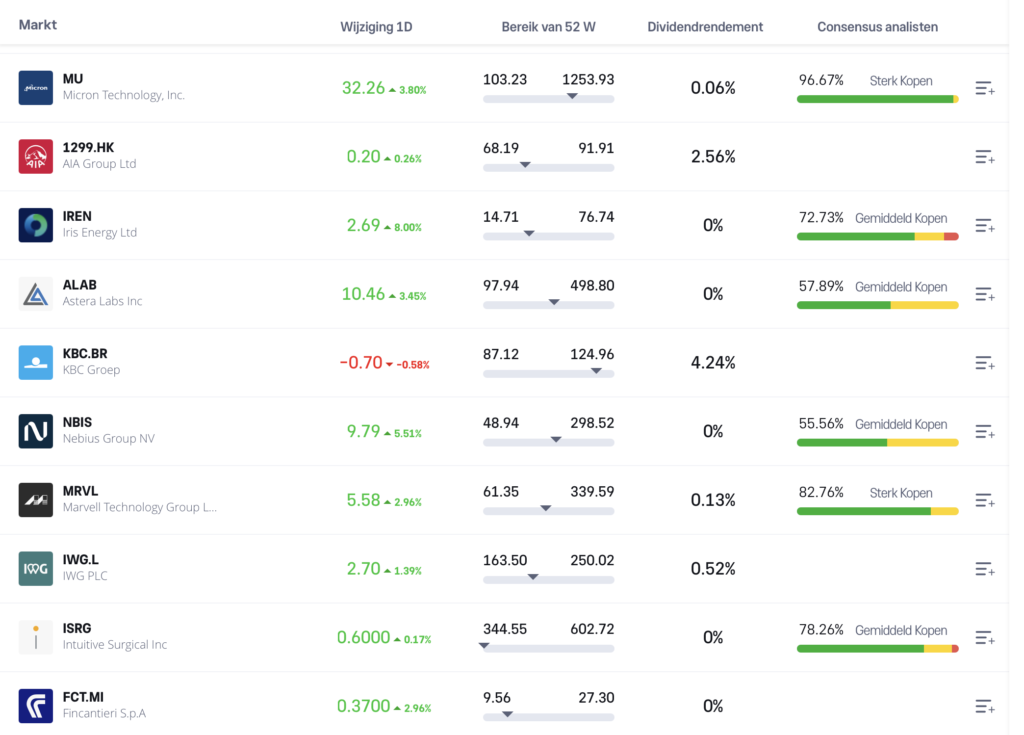Image resolution: width=1024 pixels, height=735 pixels.
Task: Open the ISRG ticker link
Action: [x=77, y=628]
